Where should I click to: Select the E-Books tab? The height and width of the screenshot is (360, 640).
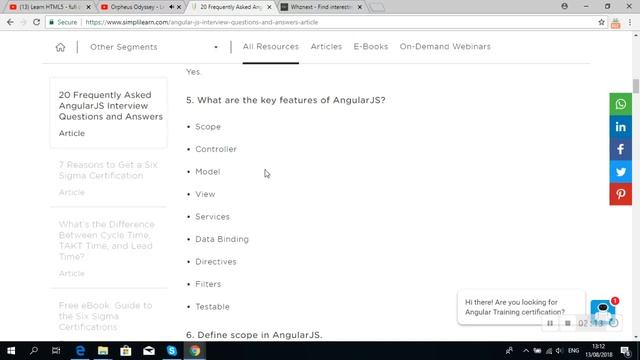click(371, 47)
